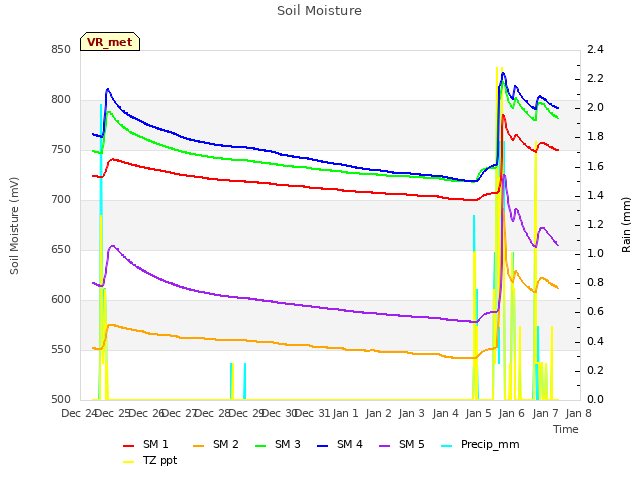Click the VR_met site label box
Screen dimensions: 640x480
coord(110,42)
